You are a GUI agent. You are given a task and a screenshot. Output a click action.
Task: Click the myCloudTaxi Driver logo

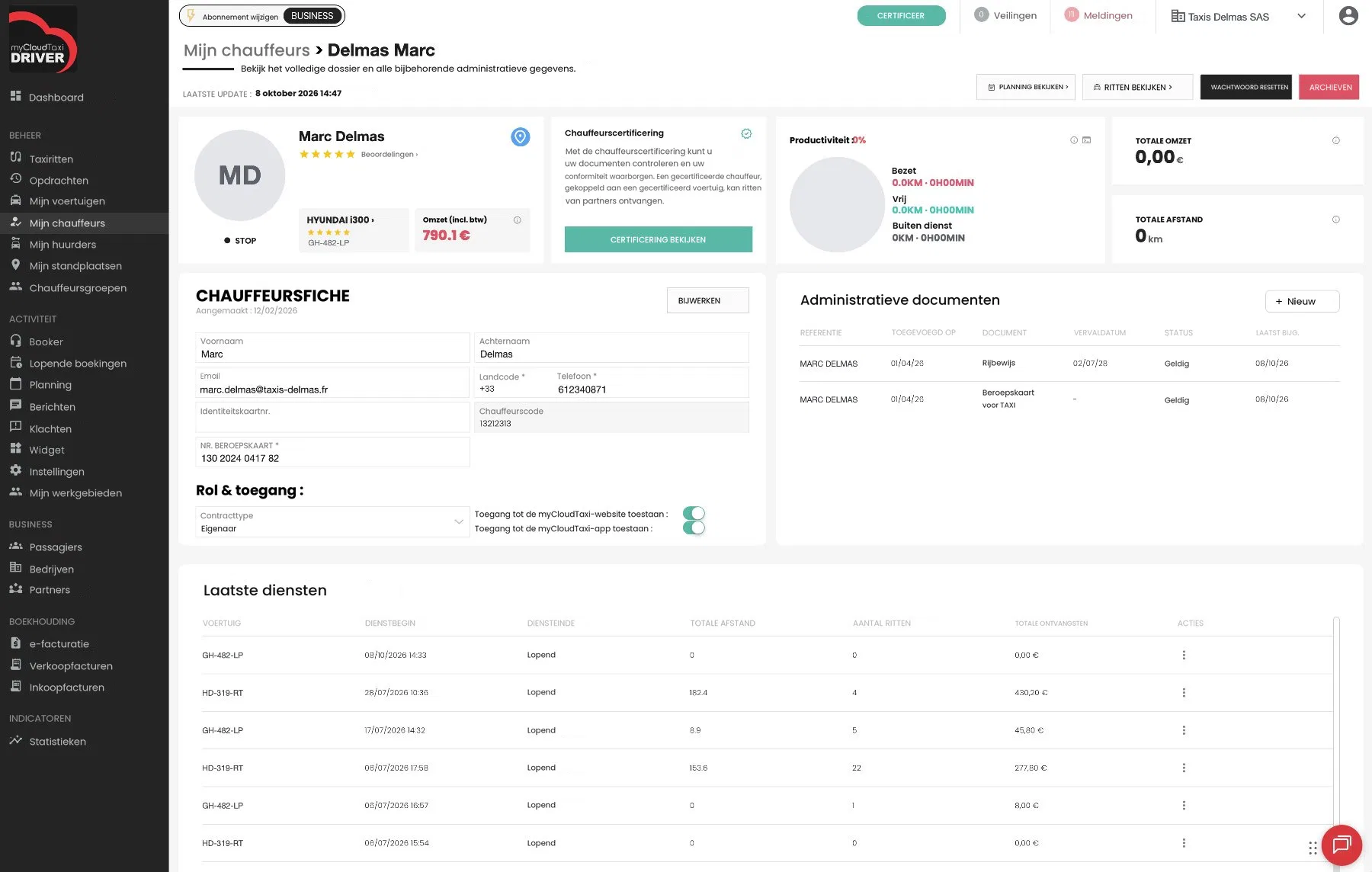43,40
